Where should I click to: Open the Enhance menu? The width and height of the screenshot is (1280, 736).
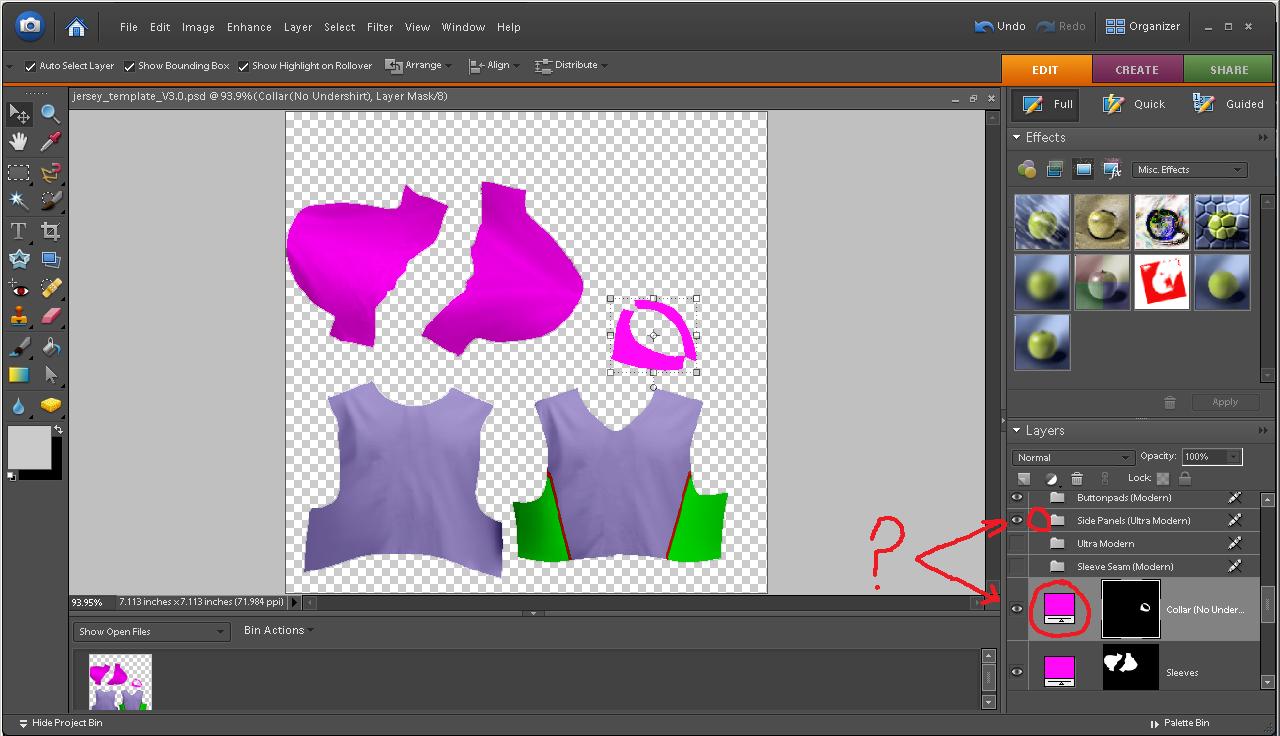(249, 27)
